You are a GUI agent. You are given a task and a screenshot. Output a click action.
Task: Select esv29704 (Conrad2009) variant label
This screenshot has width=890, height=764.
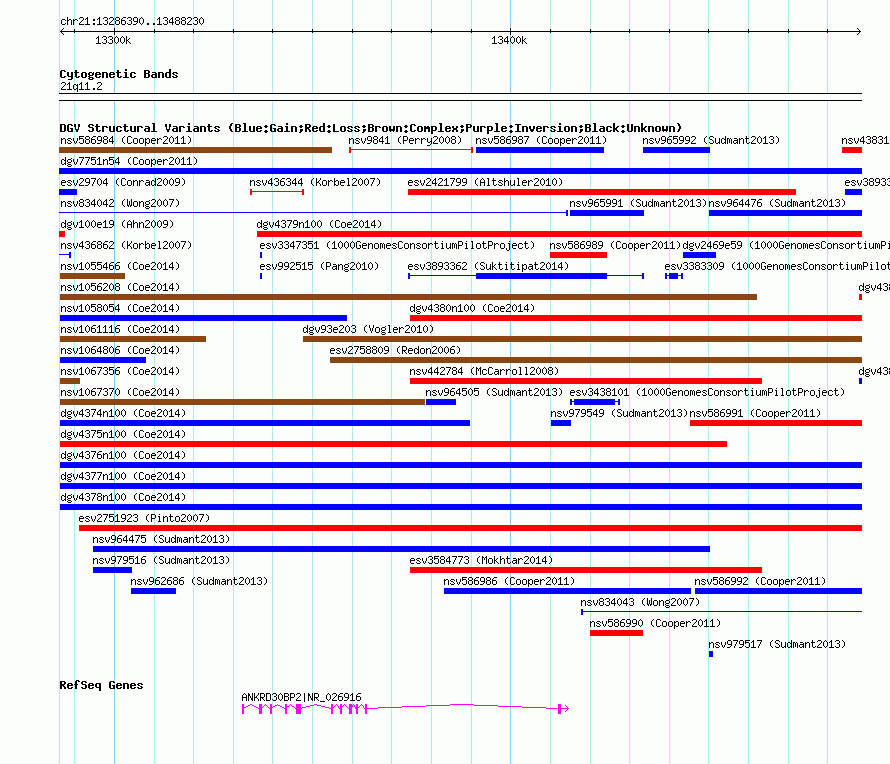(x=123, y=182)
